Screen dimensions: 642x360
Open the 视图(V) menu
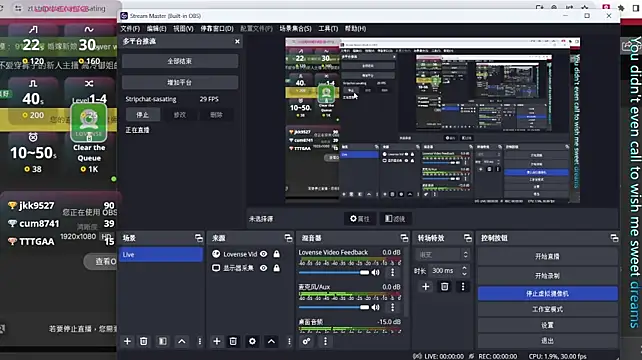183,29
